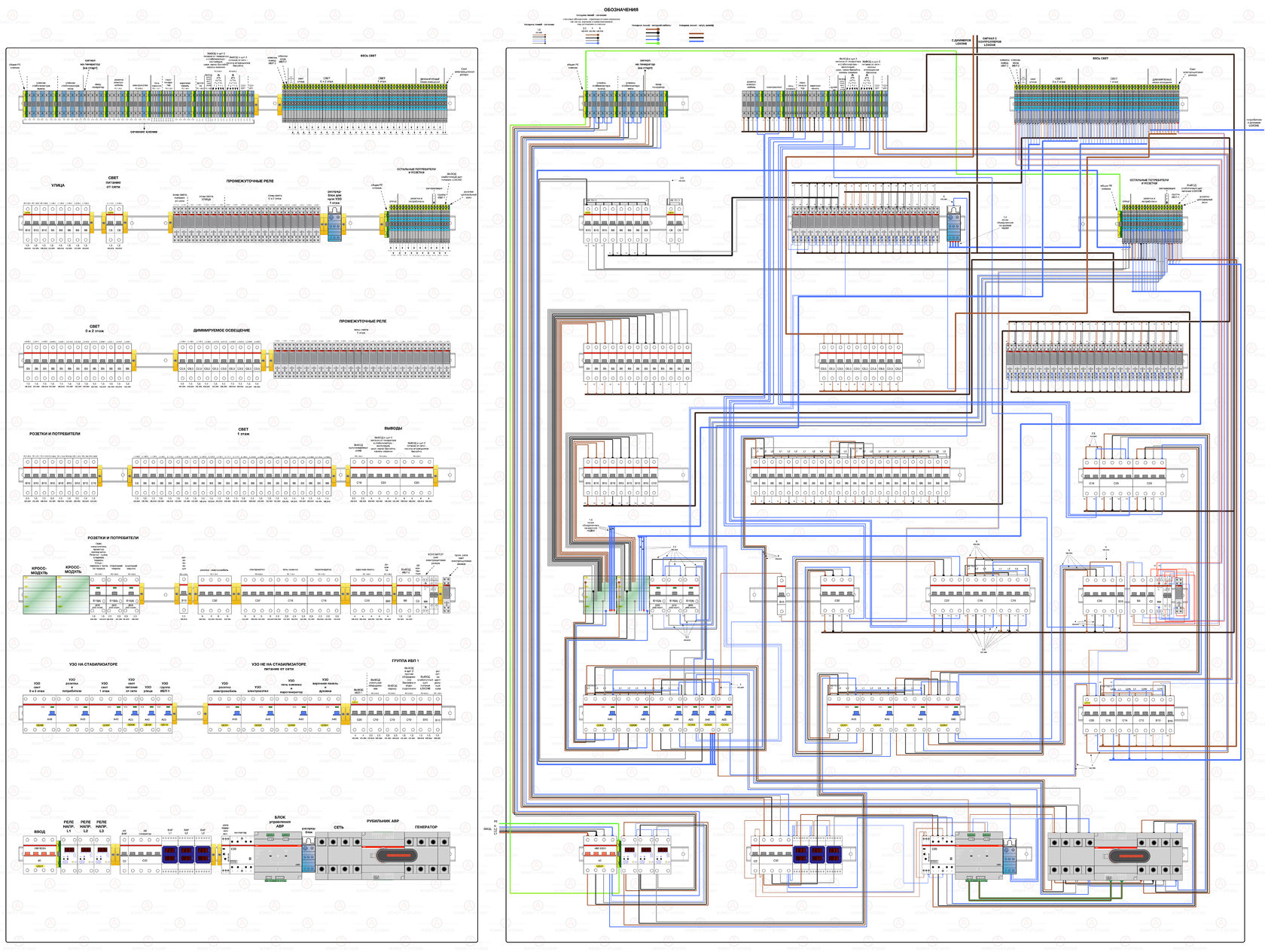Click the 'С ДИММЕРОВ LOXONE' label above right panel
The height and width of the screenshot is (952, 1265).
pyautogui.click(x=962, y=42)
